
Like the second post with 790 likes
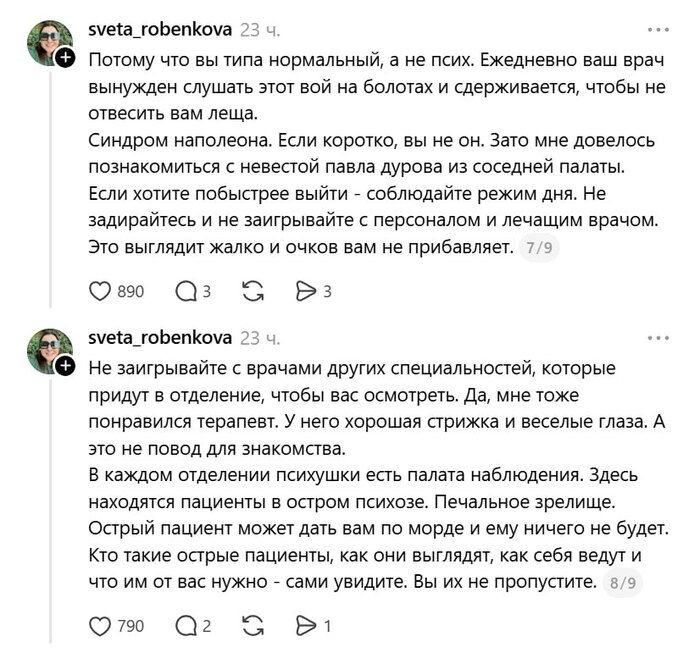click(x=100, y=626)
